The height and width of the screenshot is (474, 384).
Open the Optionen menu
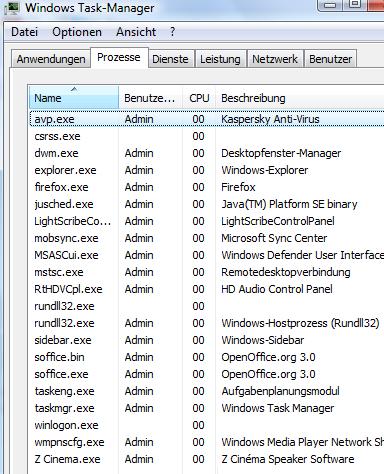(77, 32)
